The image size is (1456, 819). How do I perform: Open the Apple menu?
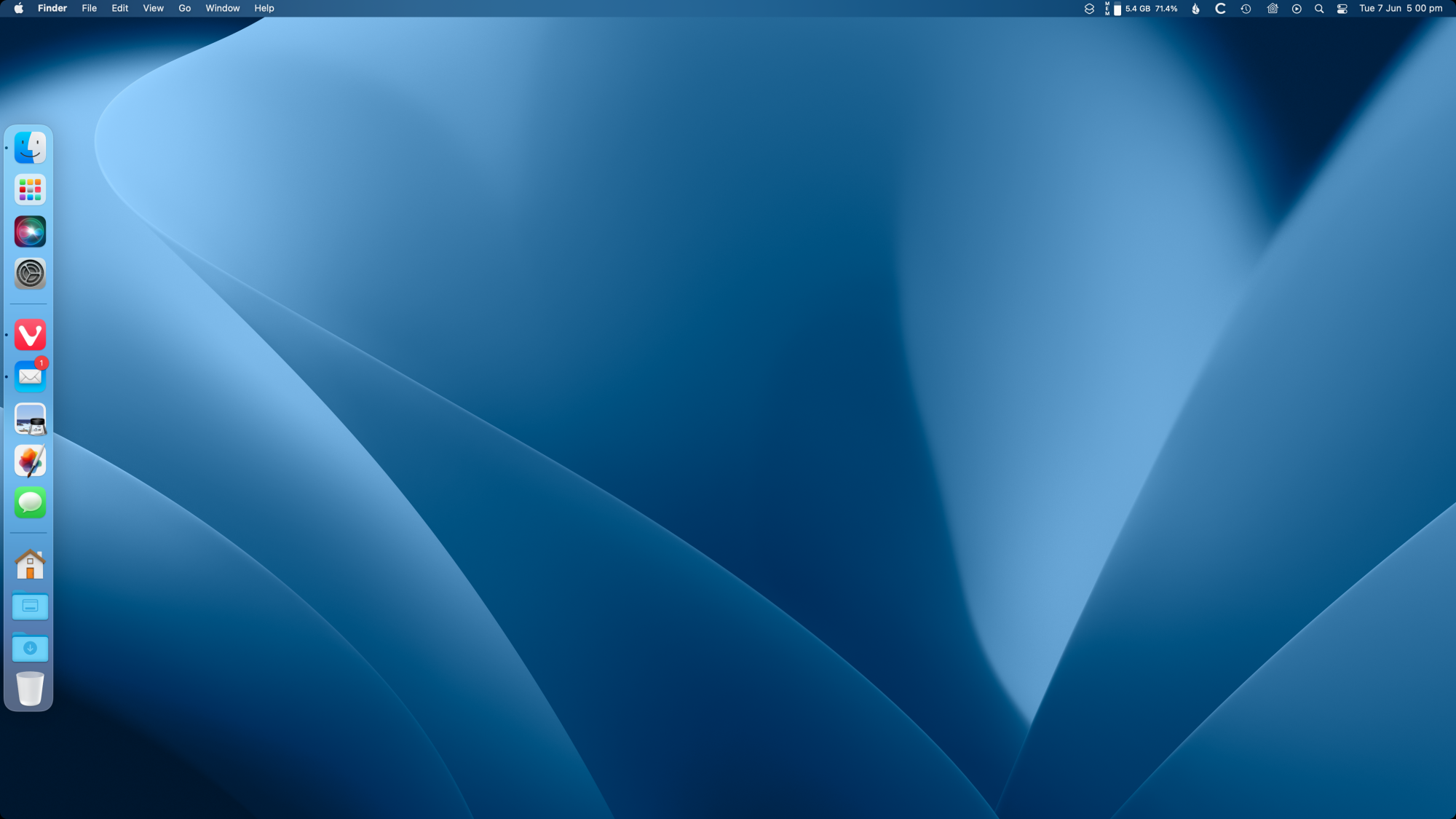pyautogui.click(x=18, y=9)
